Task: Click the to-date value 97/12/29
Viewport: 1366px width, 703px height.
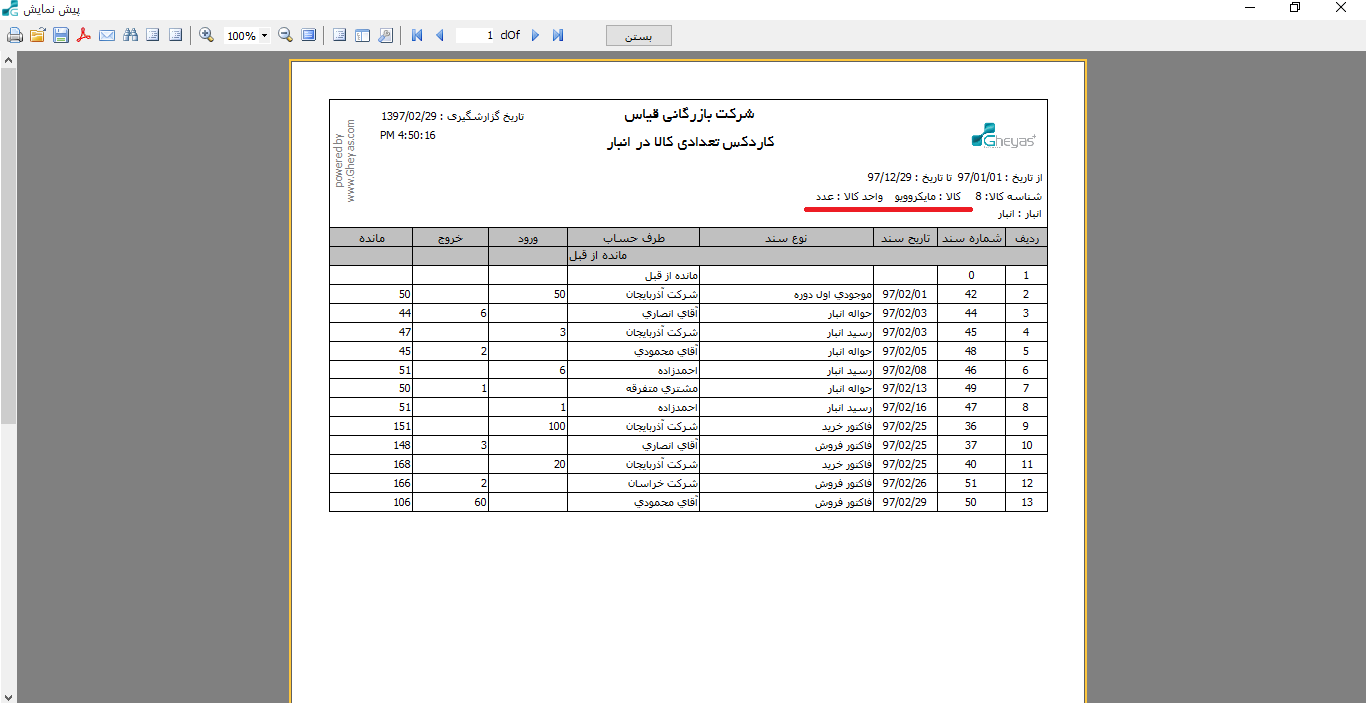Action: pos(889,177)
